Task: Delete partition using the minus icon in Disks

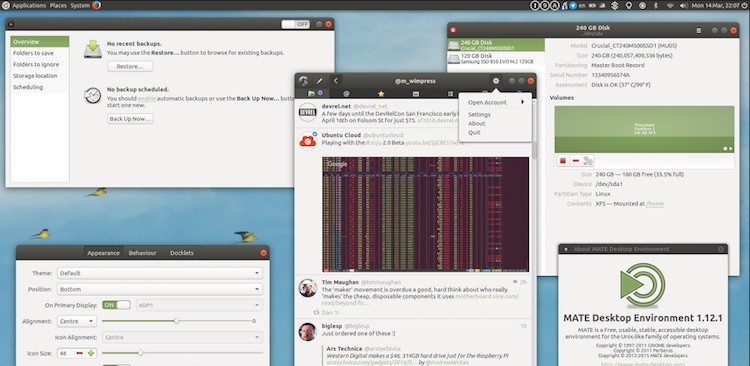Action: coord(575,161)
